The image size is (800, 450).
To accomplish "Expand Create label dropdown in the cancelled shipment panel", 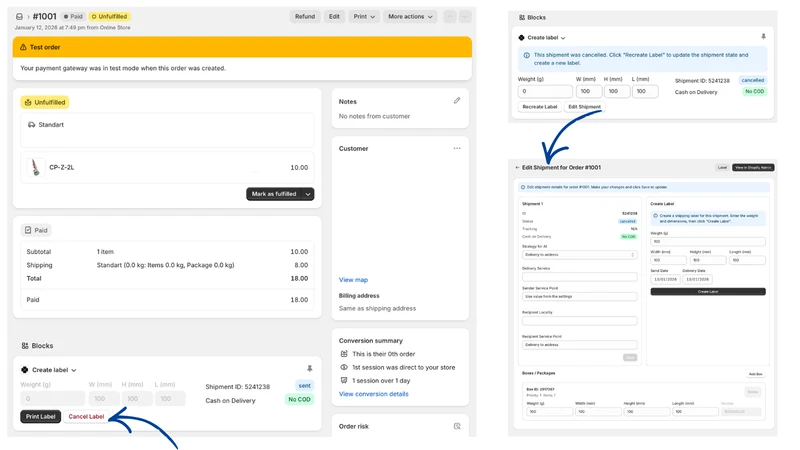I will [x=546, y=38].
